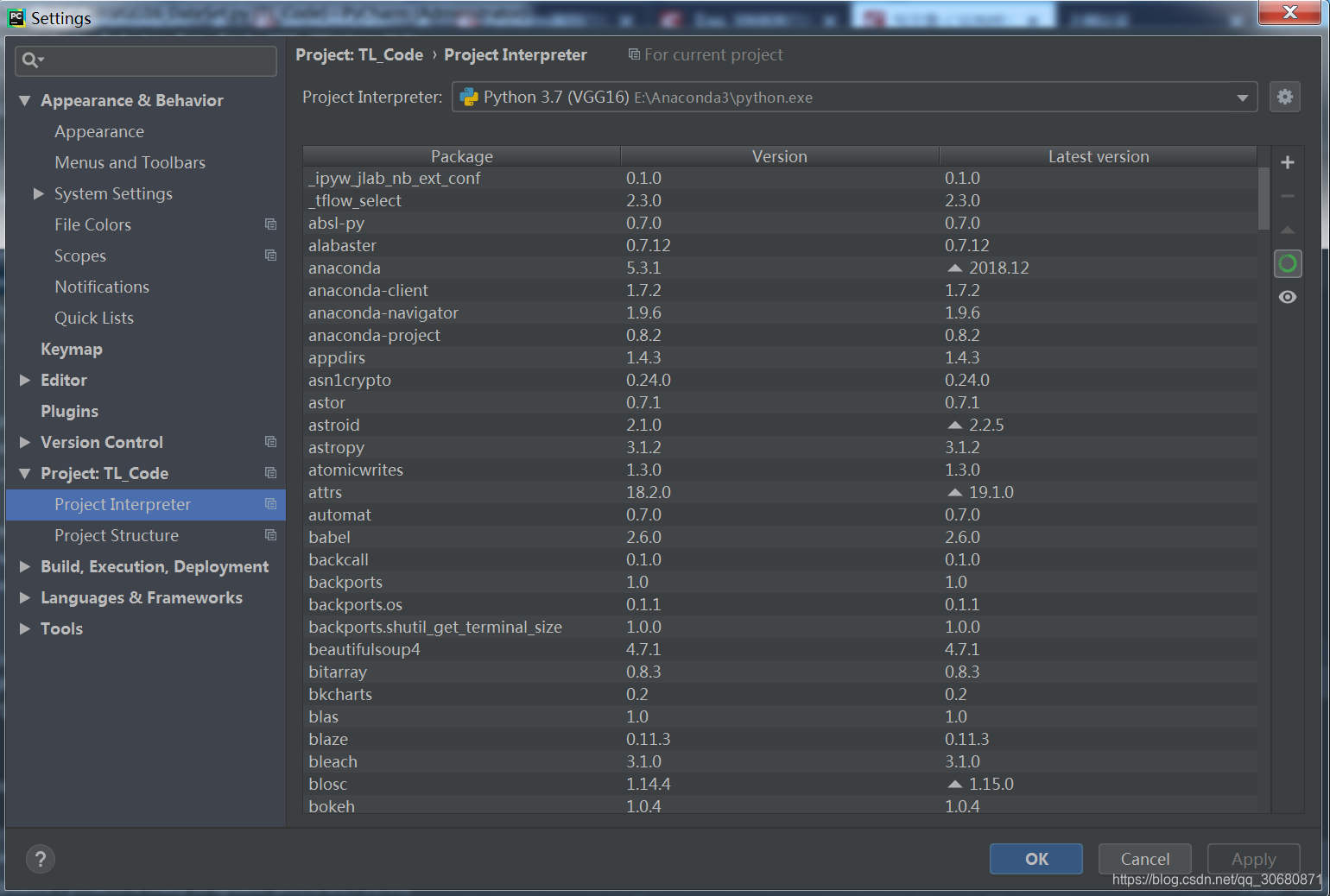Image resolution: width=1330 pixels, height=896 pixels.
Task: Focus the settings search field
Action: [x=146, y=60]
